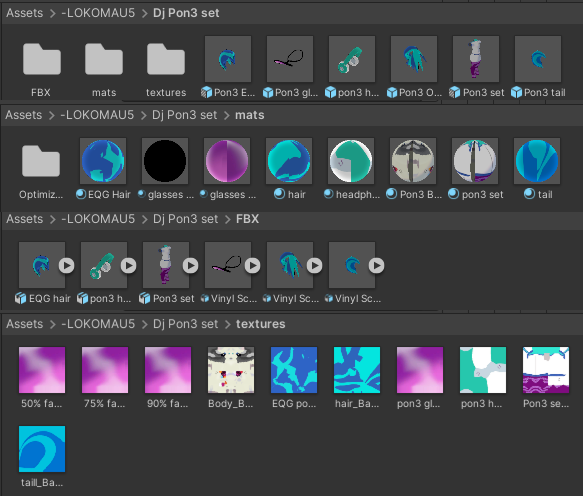583x496 pixels.
Task: Click Assets in the textures breadcrumb
Action: click(25, 324)
